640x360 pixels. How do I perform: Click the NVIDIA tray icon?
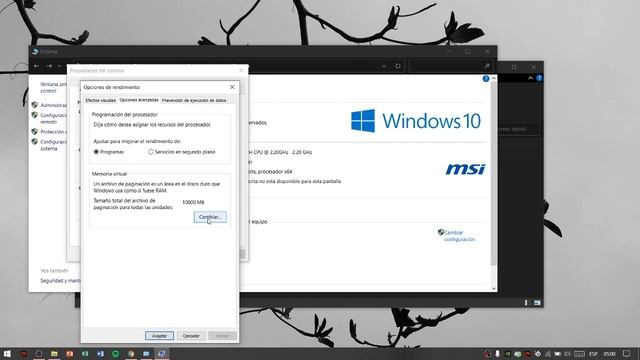pos(507,354)
